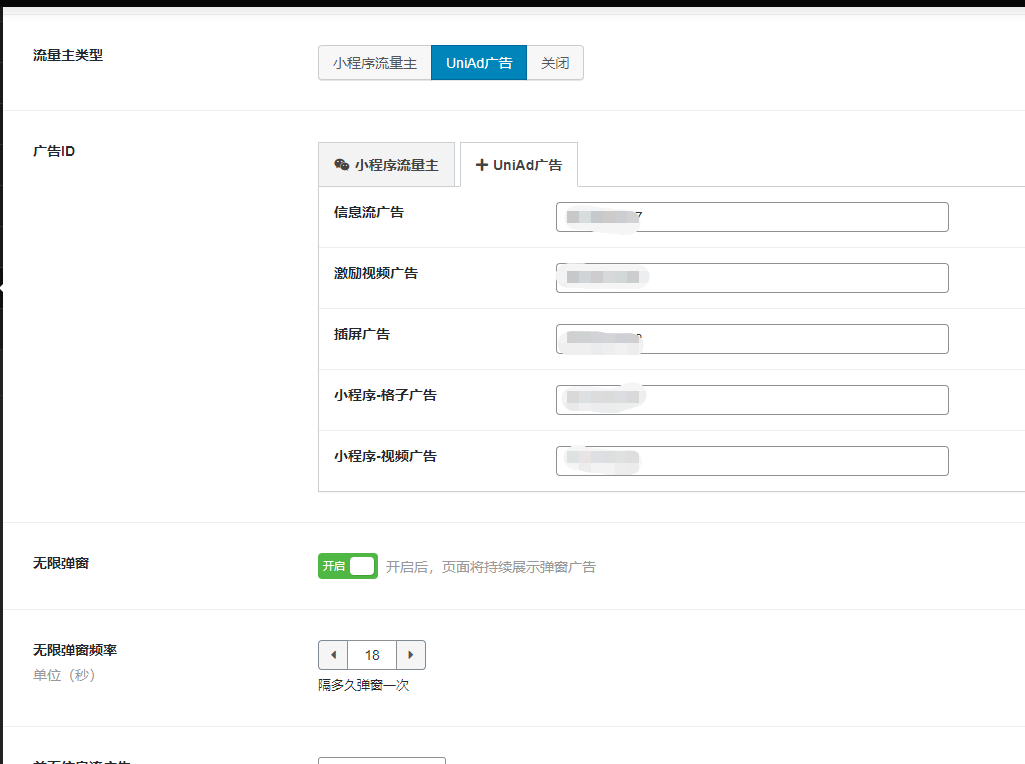The image size is (1025, 764).
Task: Click the green 开启 toggle control
Action: [x=347, y=565]
